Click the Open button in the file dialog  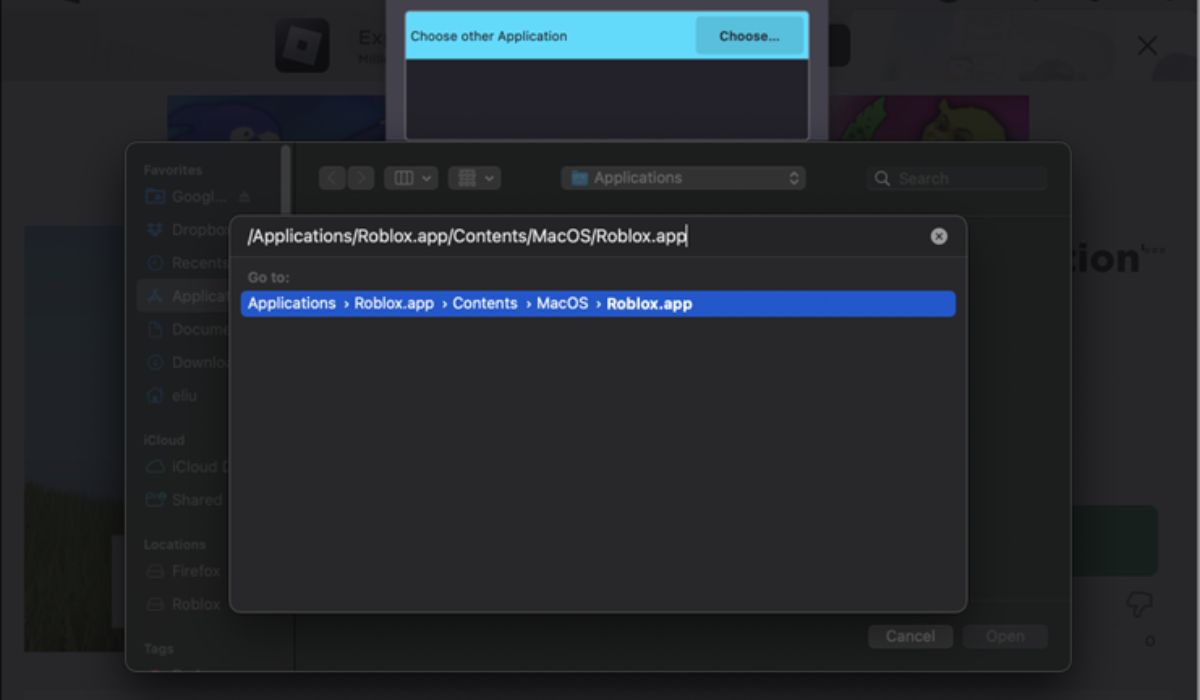[x=1005, y=636]
